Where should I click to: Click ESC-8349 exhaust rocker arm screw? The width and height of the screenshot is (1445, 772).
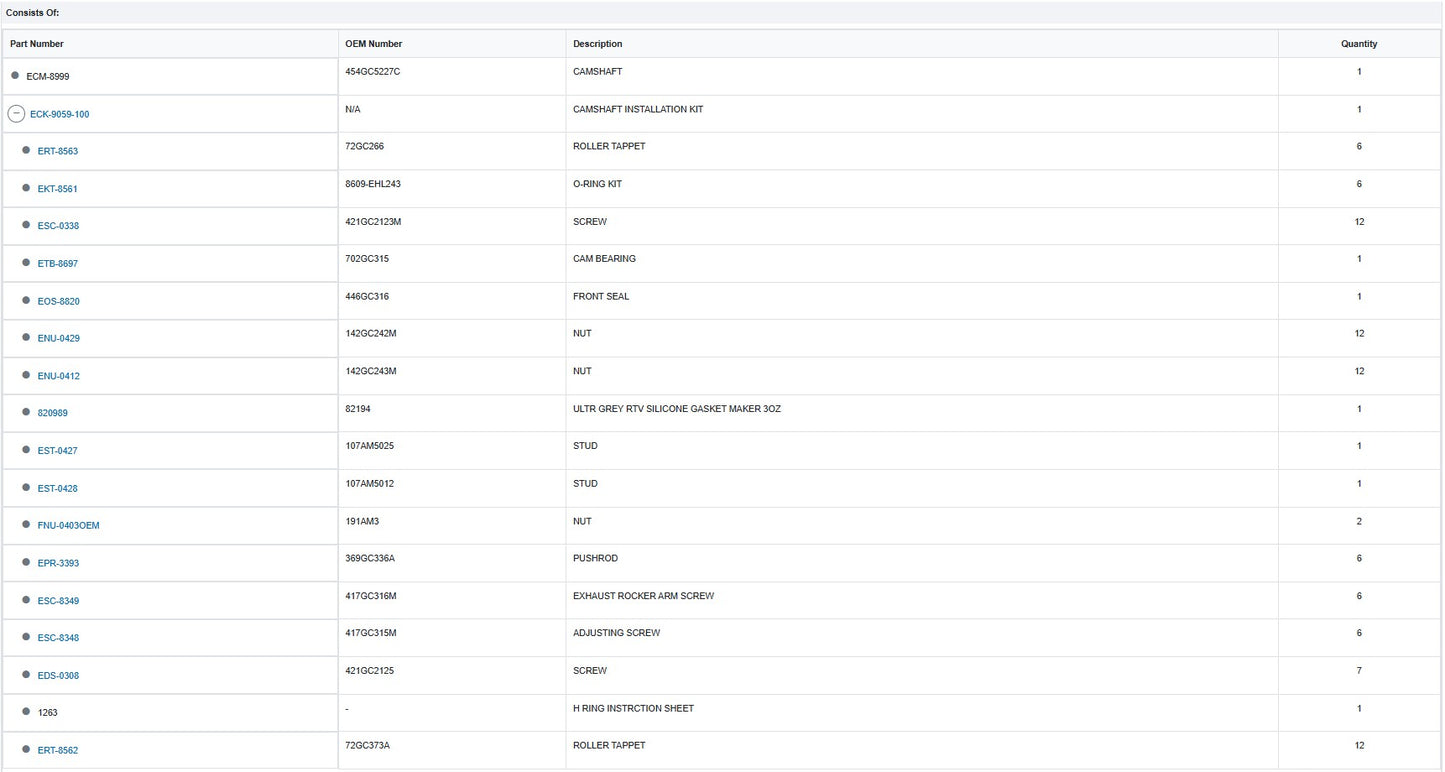tap(58, 601)
